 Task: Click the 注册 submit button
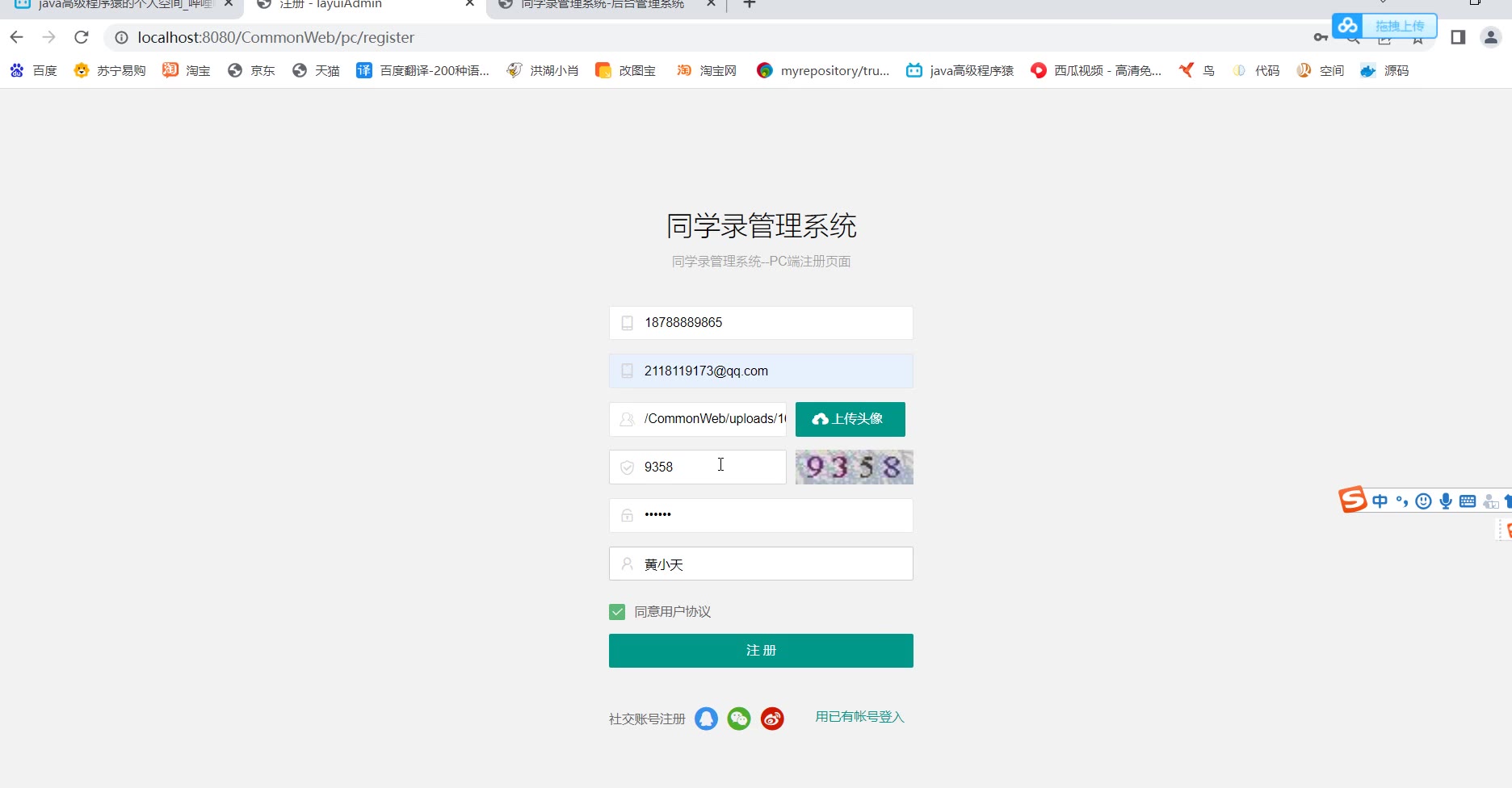pos(761,651)
